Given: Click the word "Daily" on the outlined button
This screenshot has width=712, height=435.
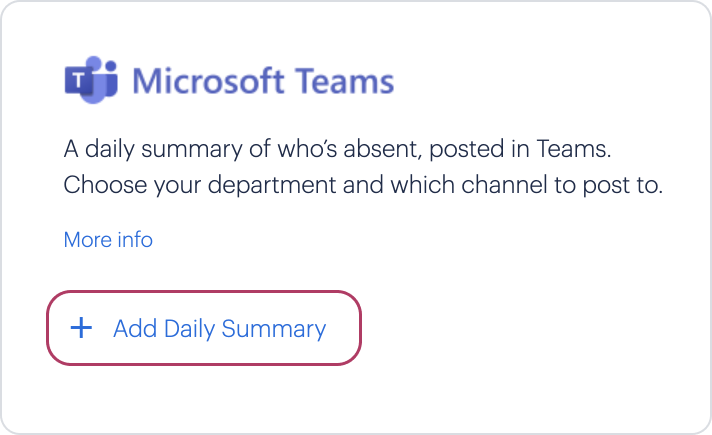Looking at the screenshot, I should [x=189, y=329].
